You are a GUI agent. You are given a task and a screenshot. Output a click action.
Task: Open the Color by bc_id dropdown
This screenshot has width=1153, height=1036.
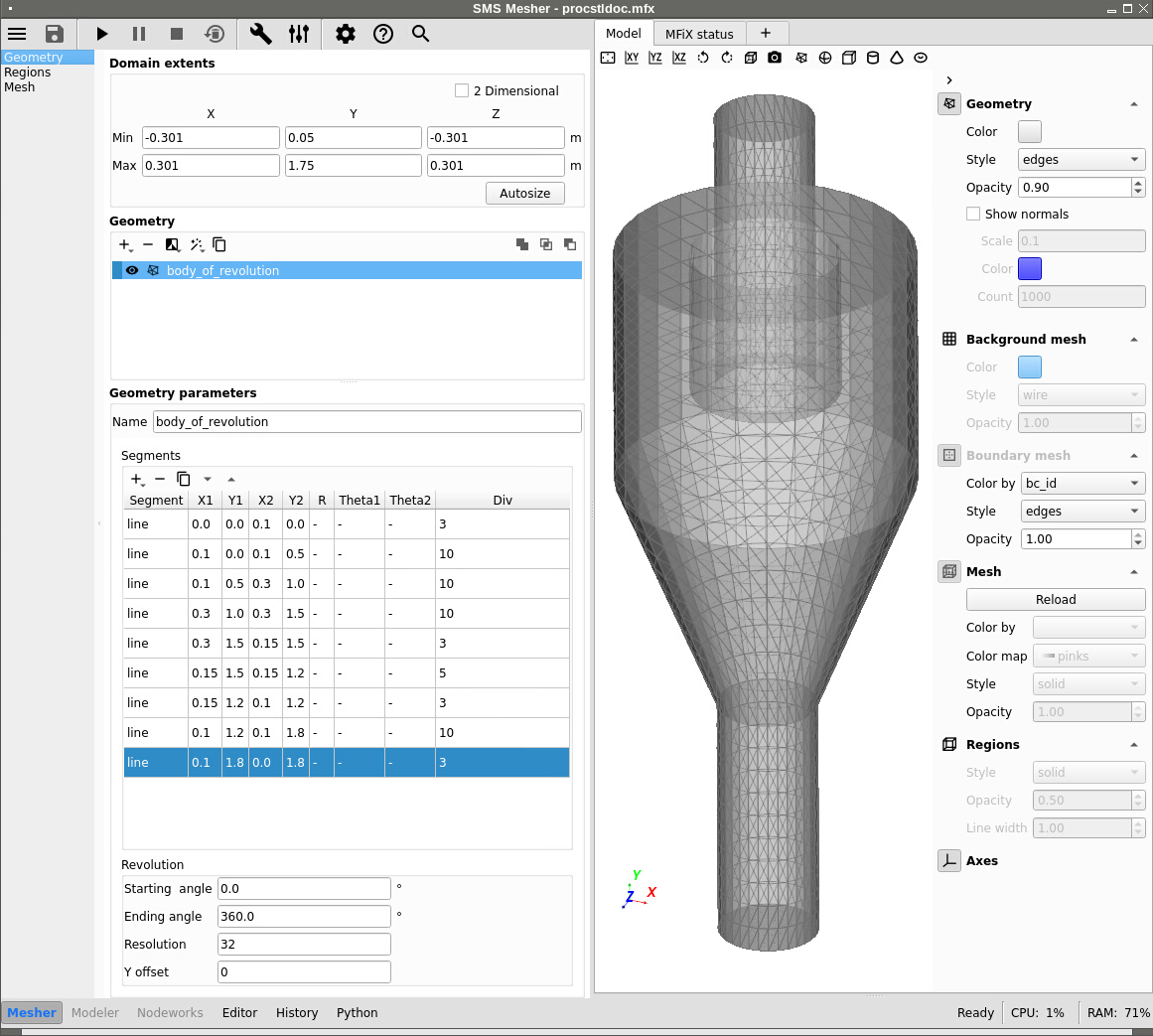(x=1081, y=483)
